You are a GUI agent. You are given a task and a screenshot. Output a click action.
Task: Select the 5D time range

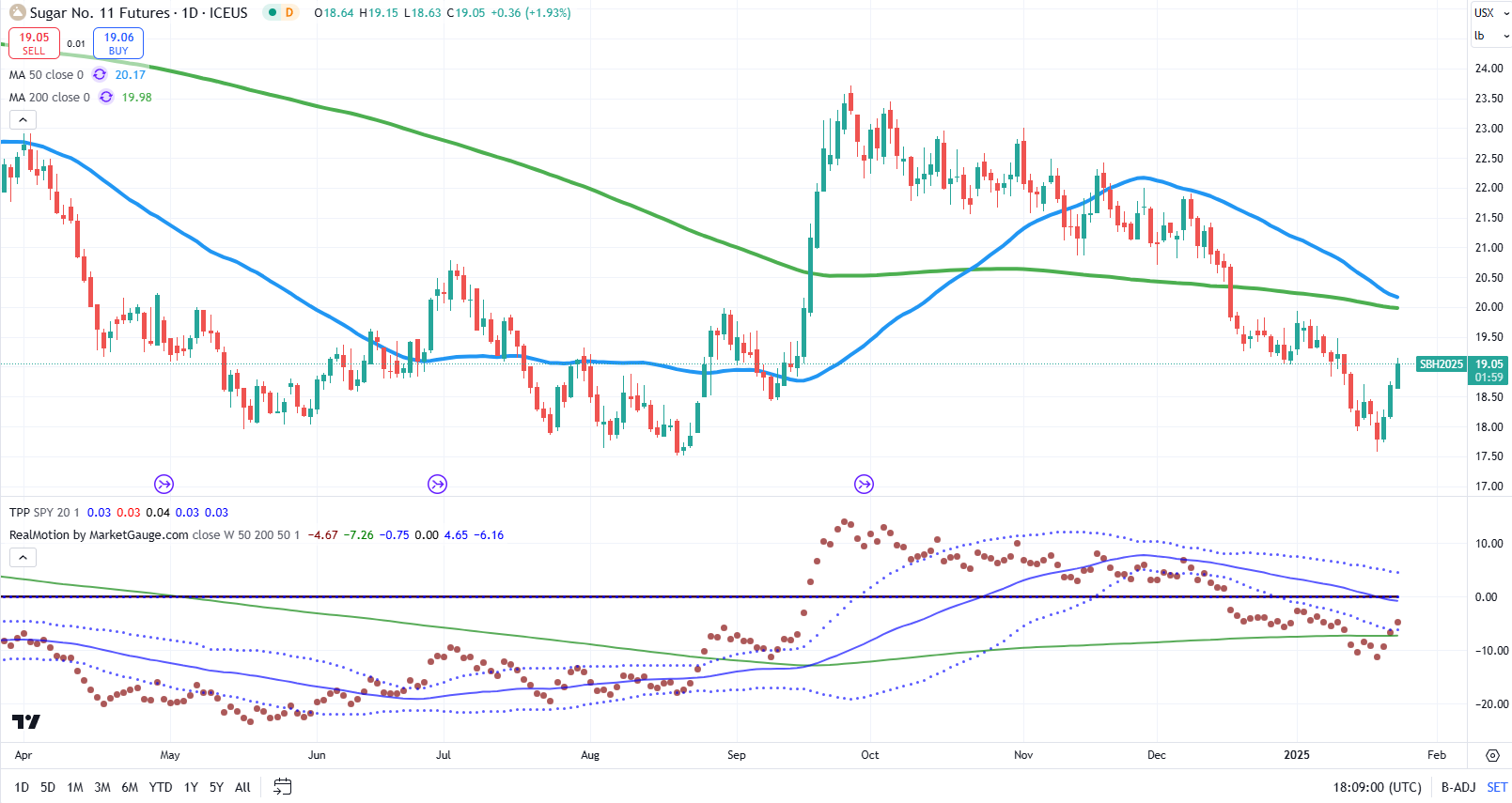[48, 787]
